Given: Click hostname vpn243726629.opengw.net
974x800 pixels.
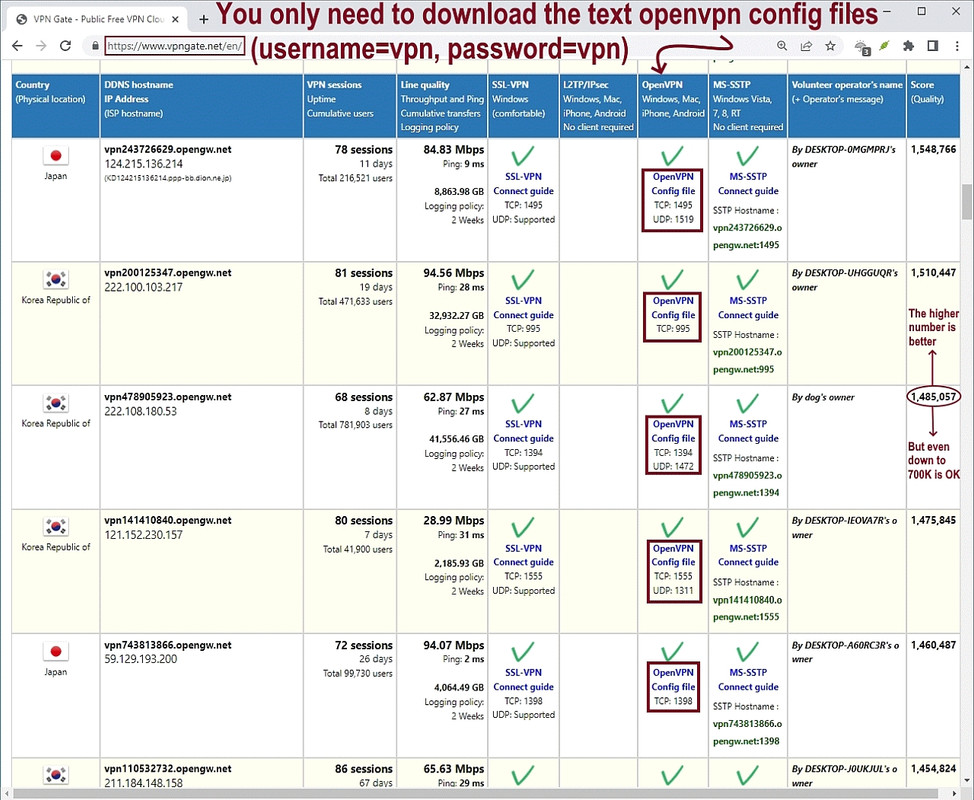Looking at the screenshot, I should pyautogui.click(x=168, y=149).
